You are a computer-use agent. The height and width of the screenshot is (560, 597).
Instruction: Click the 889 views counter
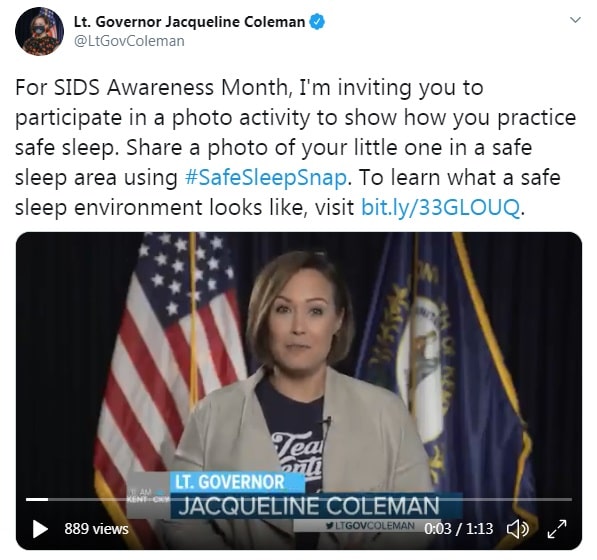pos(96,529)
